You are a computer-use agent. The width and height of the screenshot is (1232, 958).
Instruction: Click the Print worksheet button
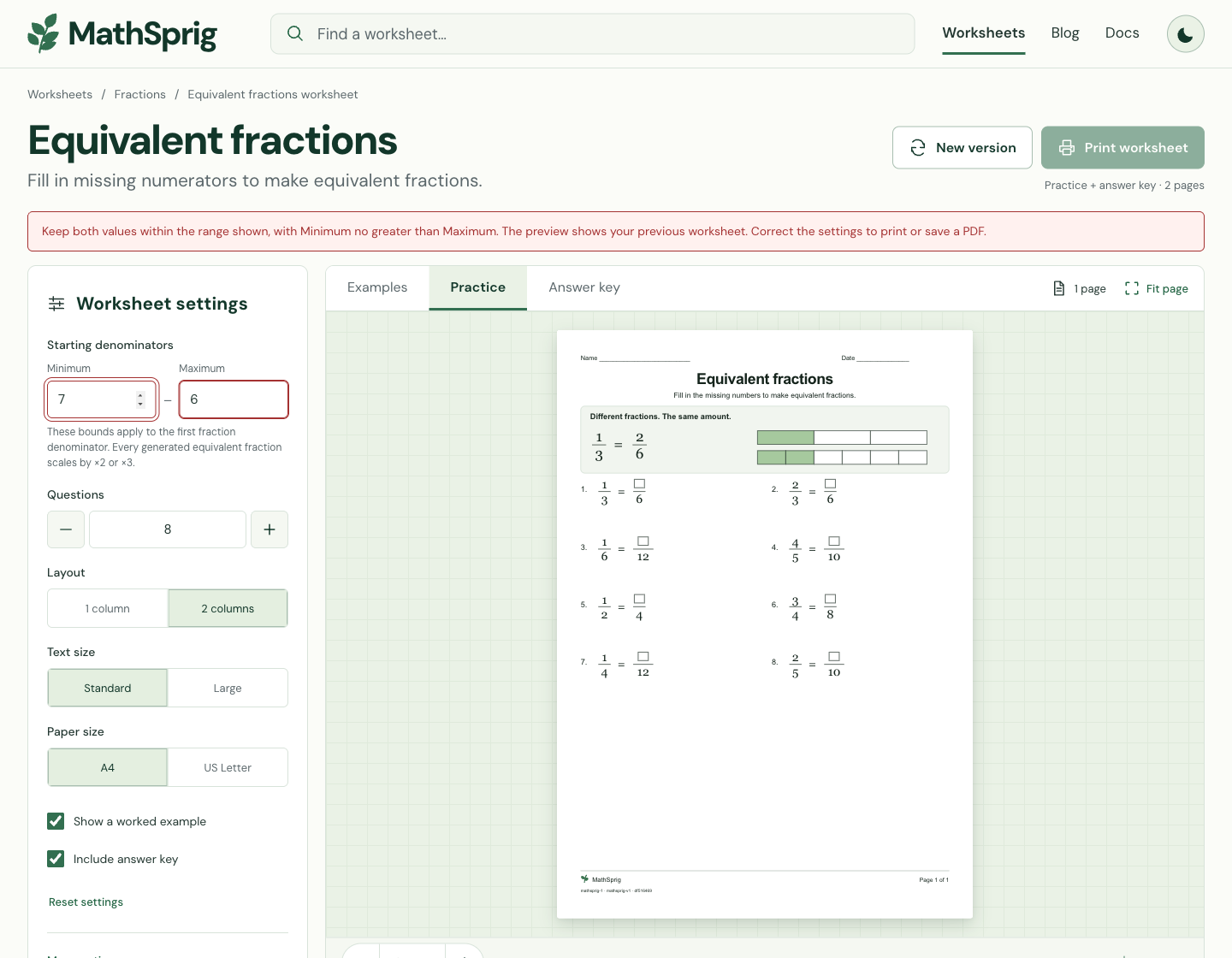pos(1122,148)
